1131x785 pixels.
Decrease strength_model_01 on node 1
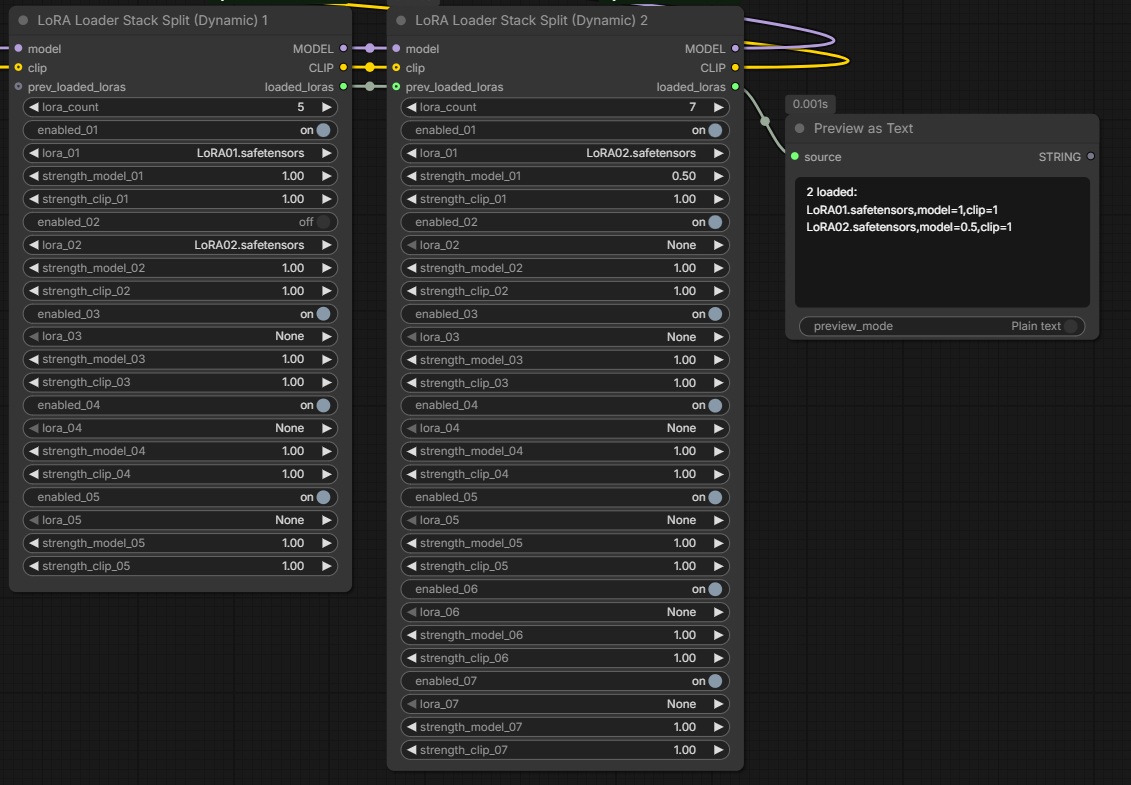(x=34, y=176)
